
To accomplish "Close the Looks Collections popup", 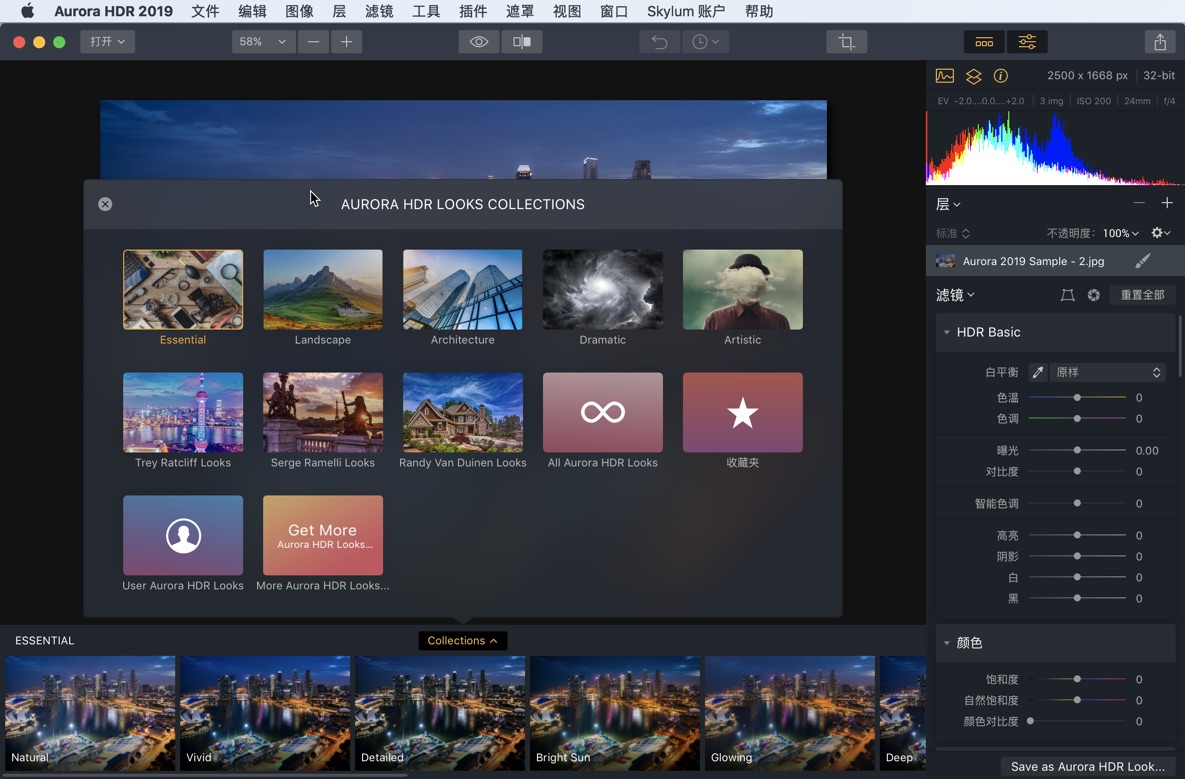I will [x=105, y=204].
